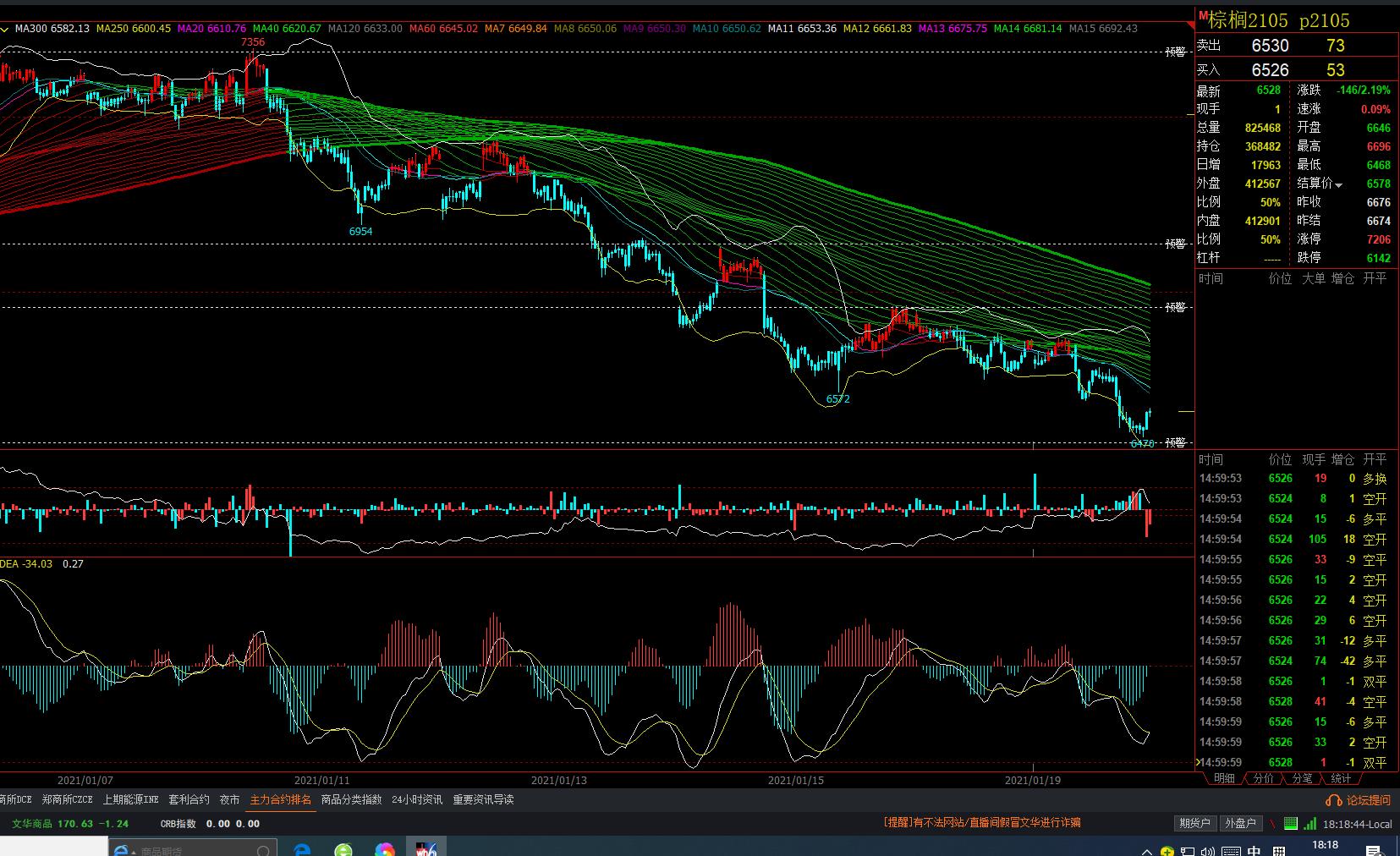Select the 夜市 tab
Viewport: 1400px width, 856px height.
tap(230, 799)
